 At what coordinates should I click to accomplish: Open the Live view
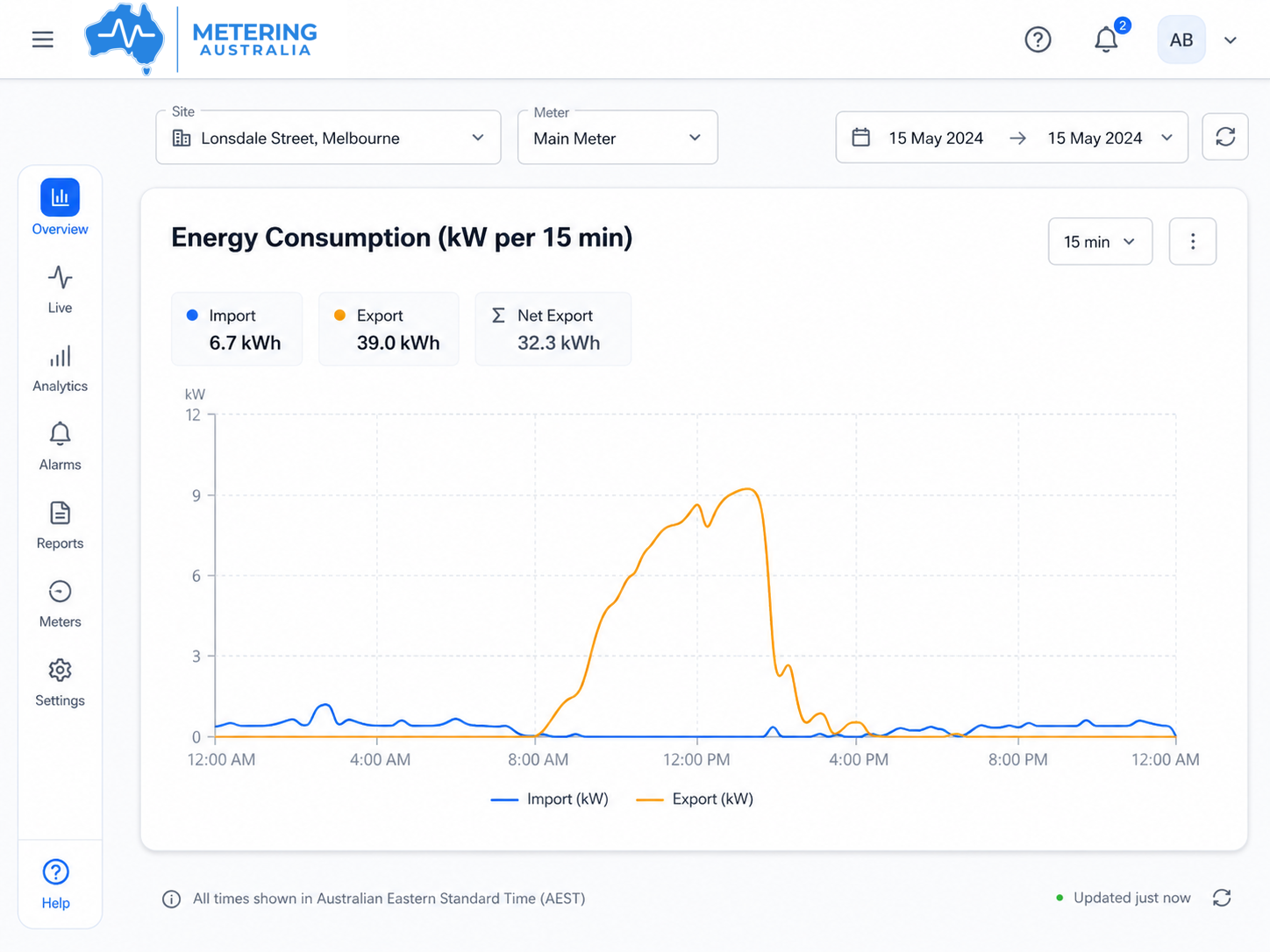point(60,289)
